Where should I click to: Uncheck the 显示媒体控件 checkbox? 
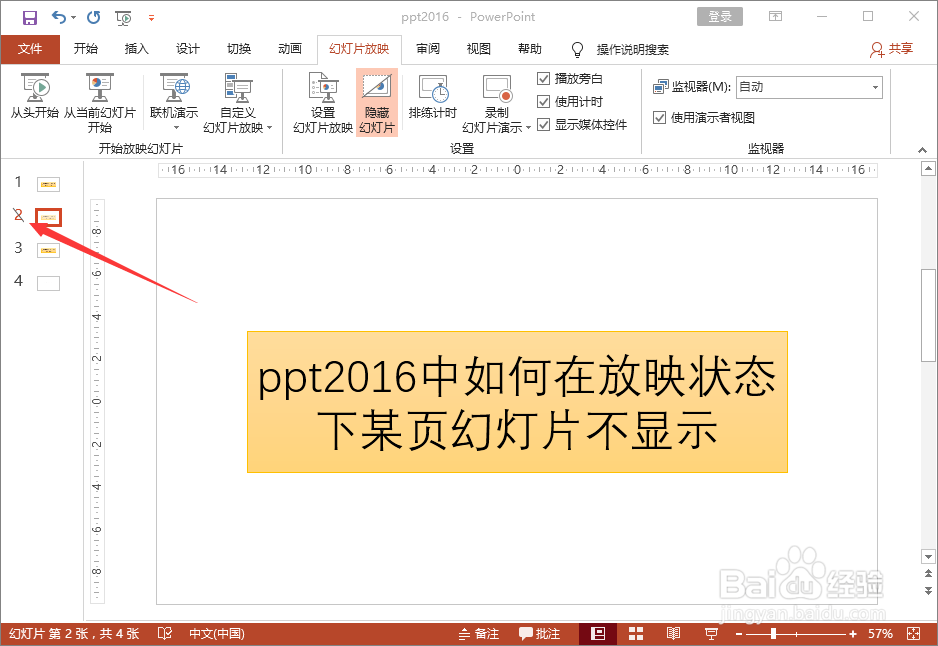tap(543, 124)
